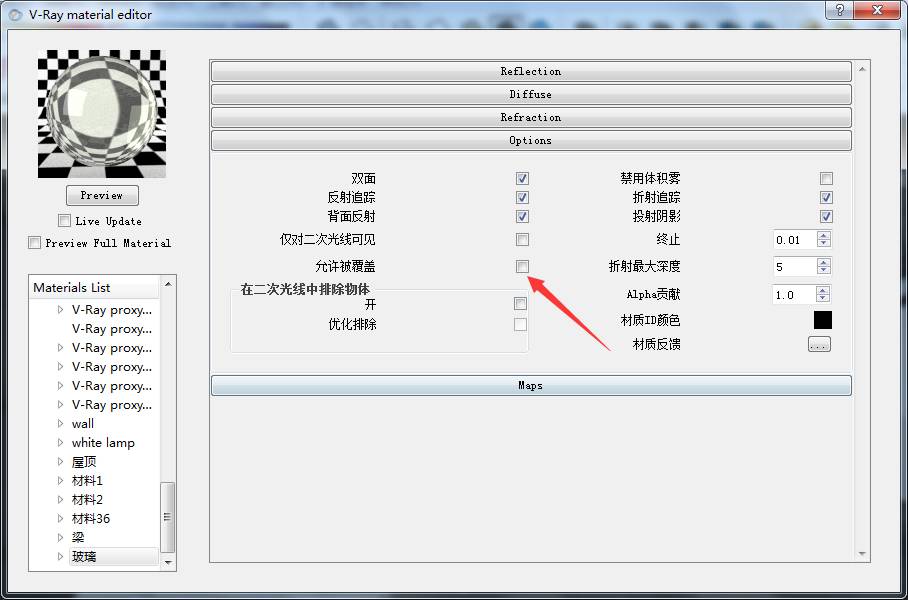Expand the Maps rollout
The width and height of the screenshot is (908, 600).
(x=531, y=386)
